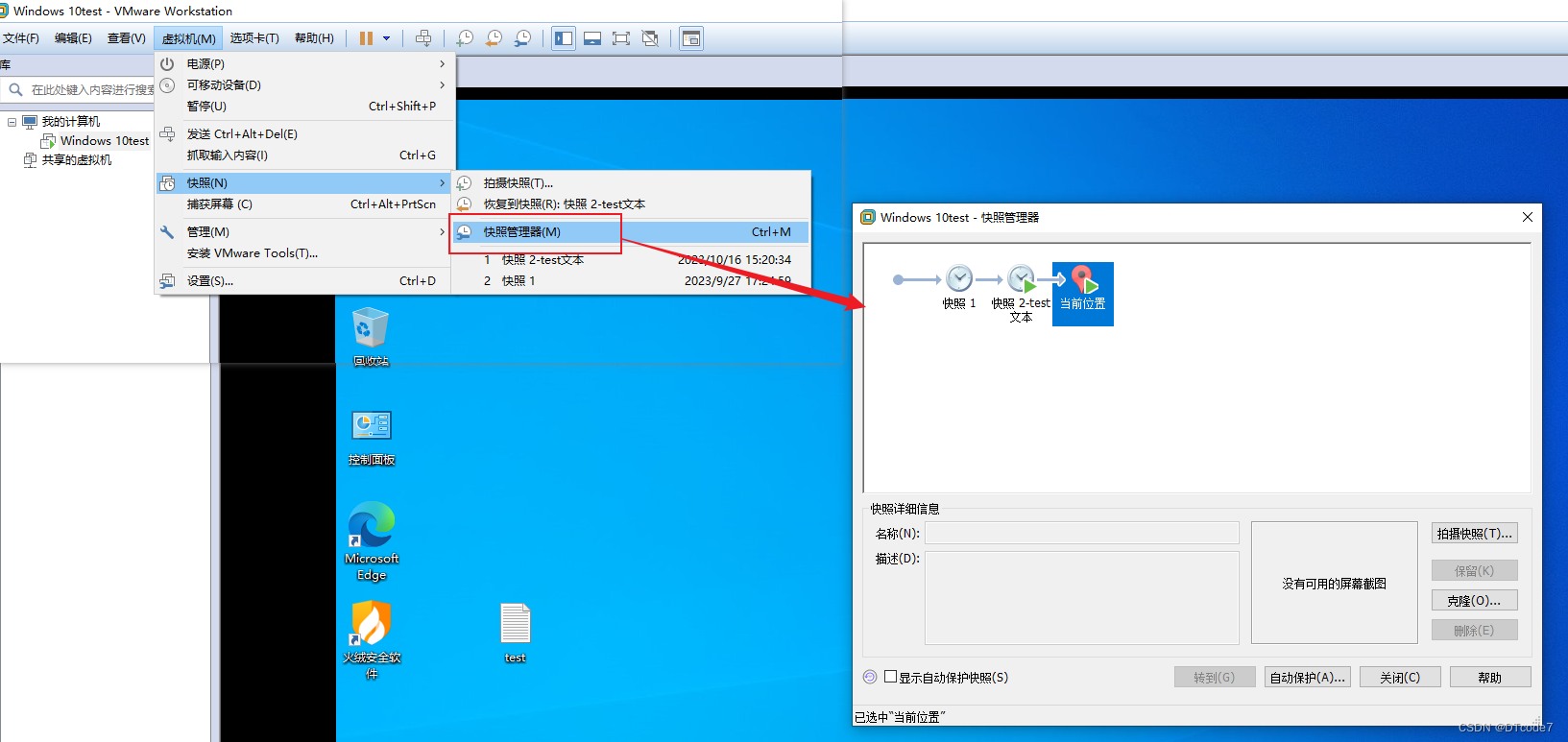Open the 虚拟机(M) menu
Screen dimensions: 1568x742
point(188,38)
